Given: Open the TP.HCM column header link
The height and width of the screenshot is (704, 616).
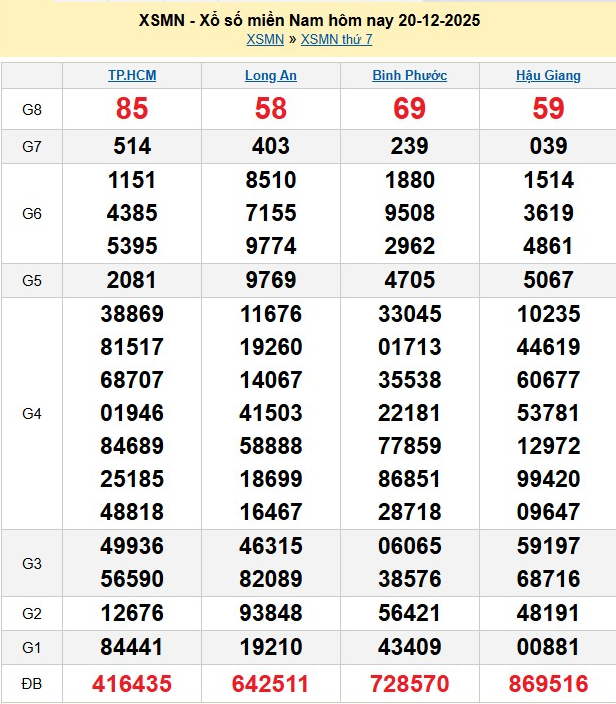Looking at the screenshot, I should pos(132,76).
